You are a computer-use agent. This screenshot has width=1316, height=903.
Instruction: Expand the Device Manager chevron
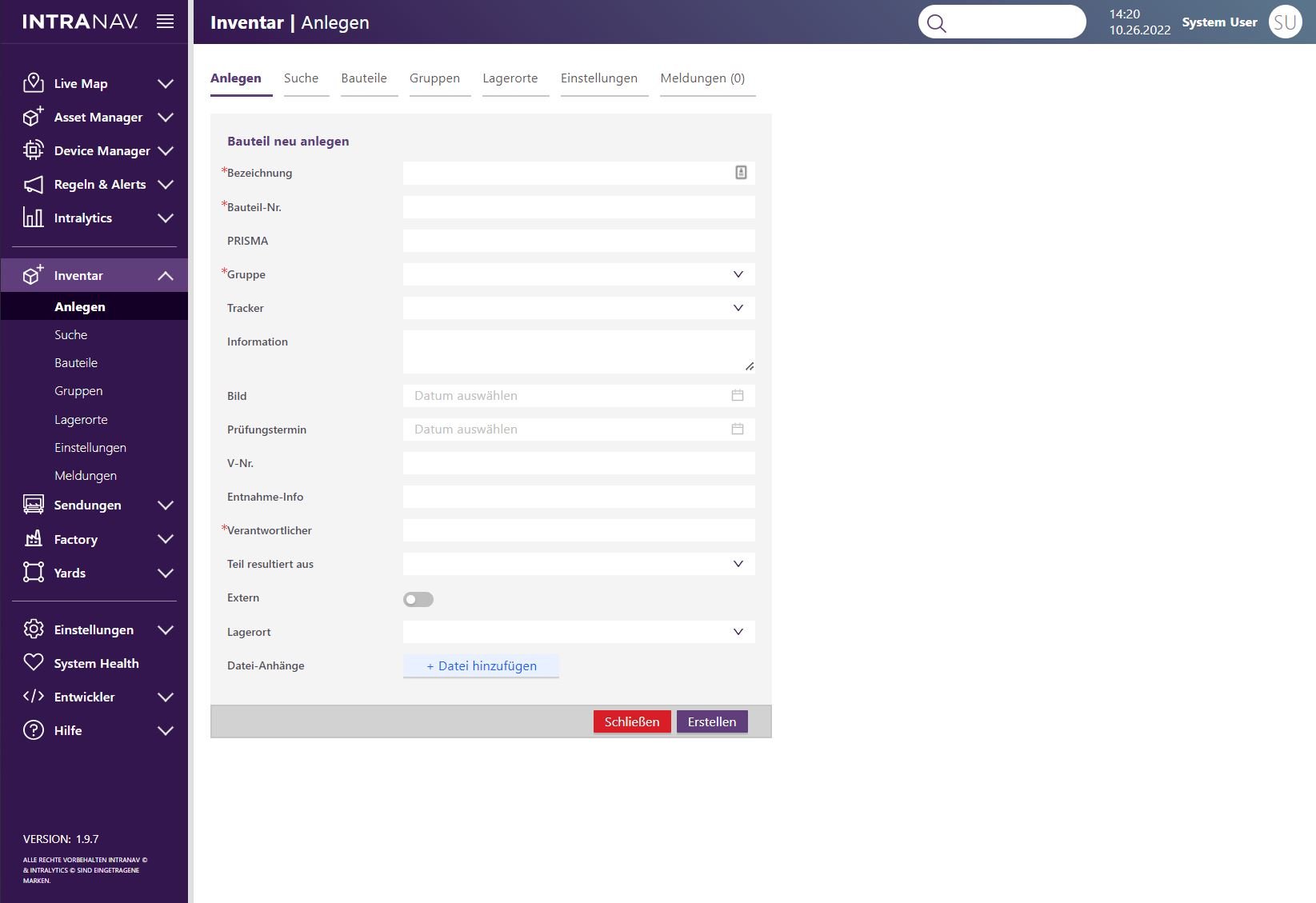[x=166, y=150]
